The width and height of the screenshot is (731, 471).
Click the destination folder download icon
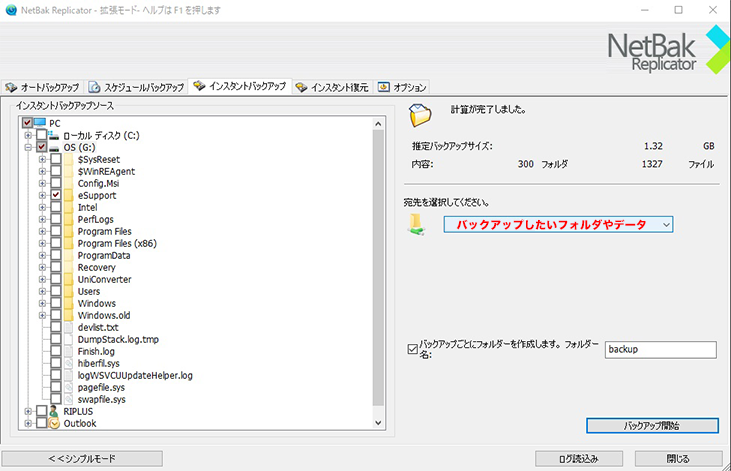tap(416, 224)
